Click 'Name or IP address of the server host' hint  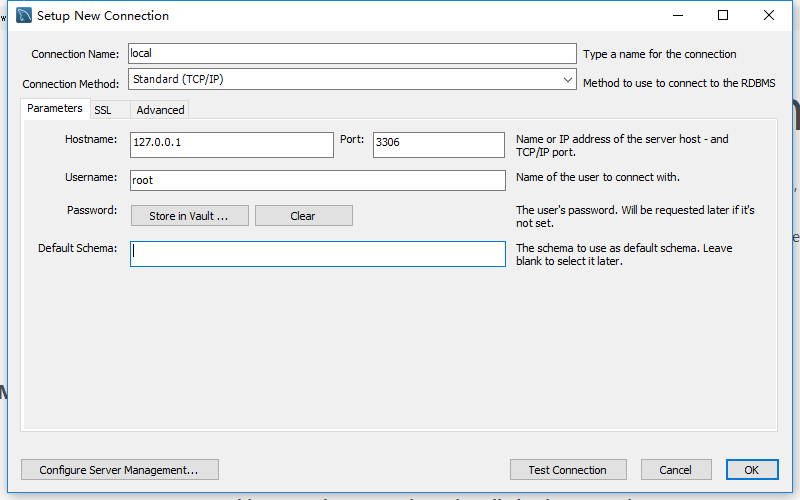pos(622,145)
